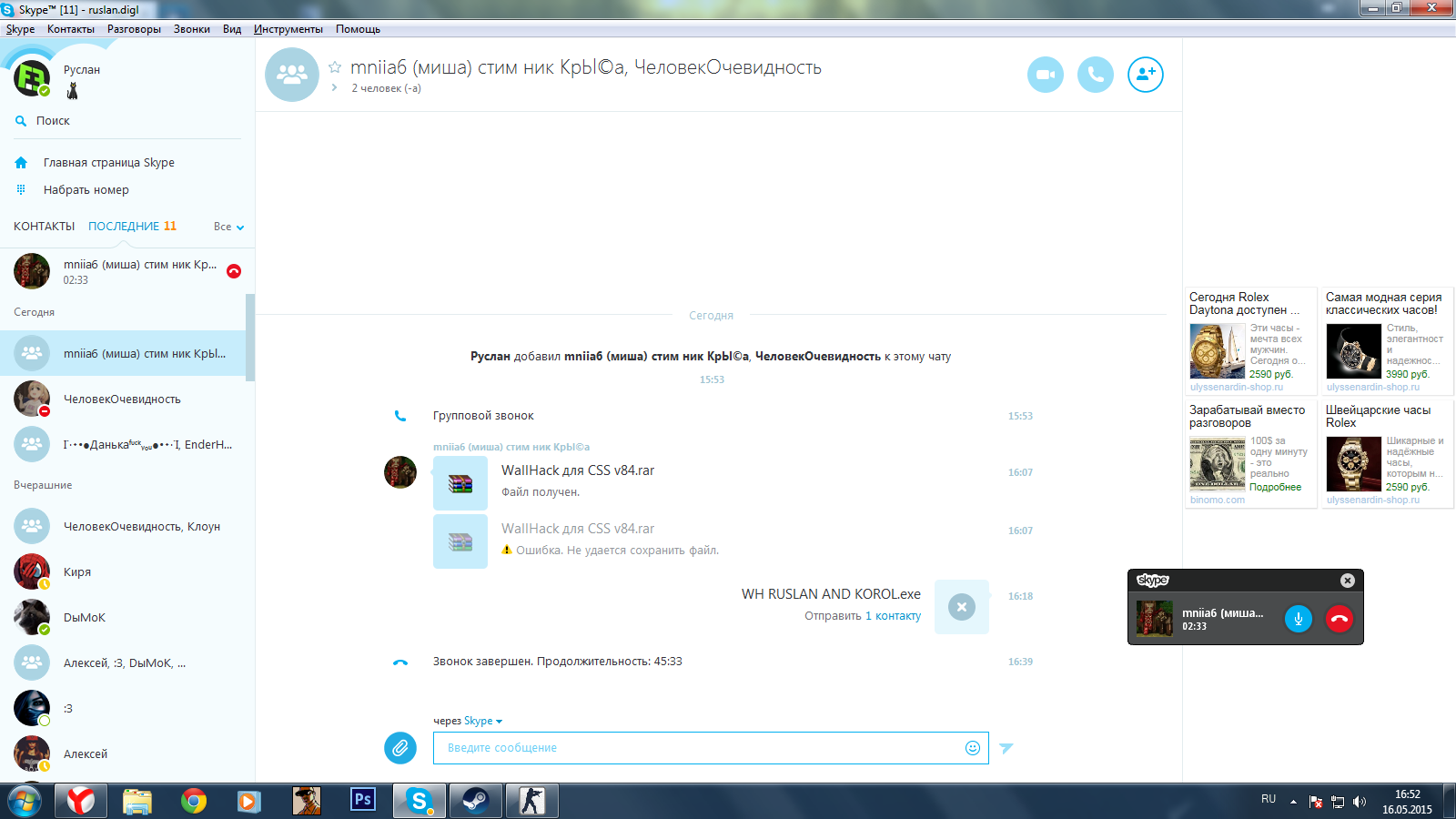Open ЧеловекОчевидность, Клоун group chat
Screen dimensions: 1456x819
[x=123, y=526]
